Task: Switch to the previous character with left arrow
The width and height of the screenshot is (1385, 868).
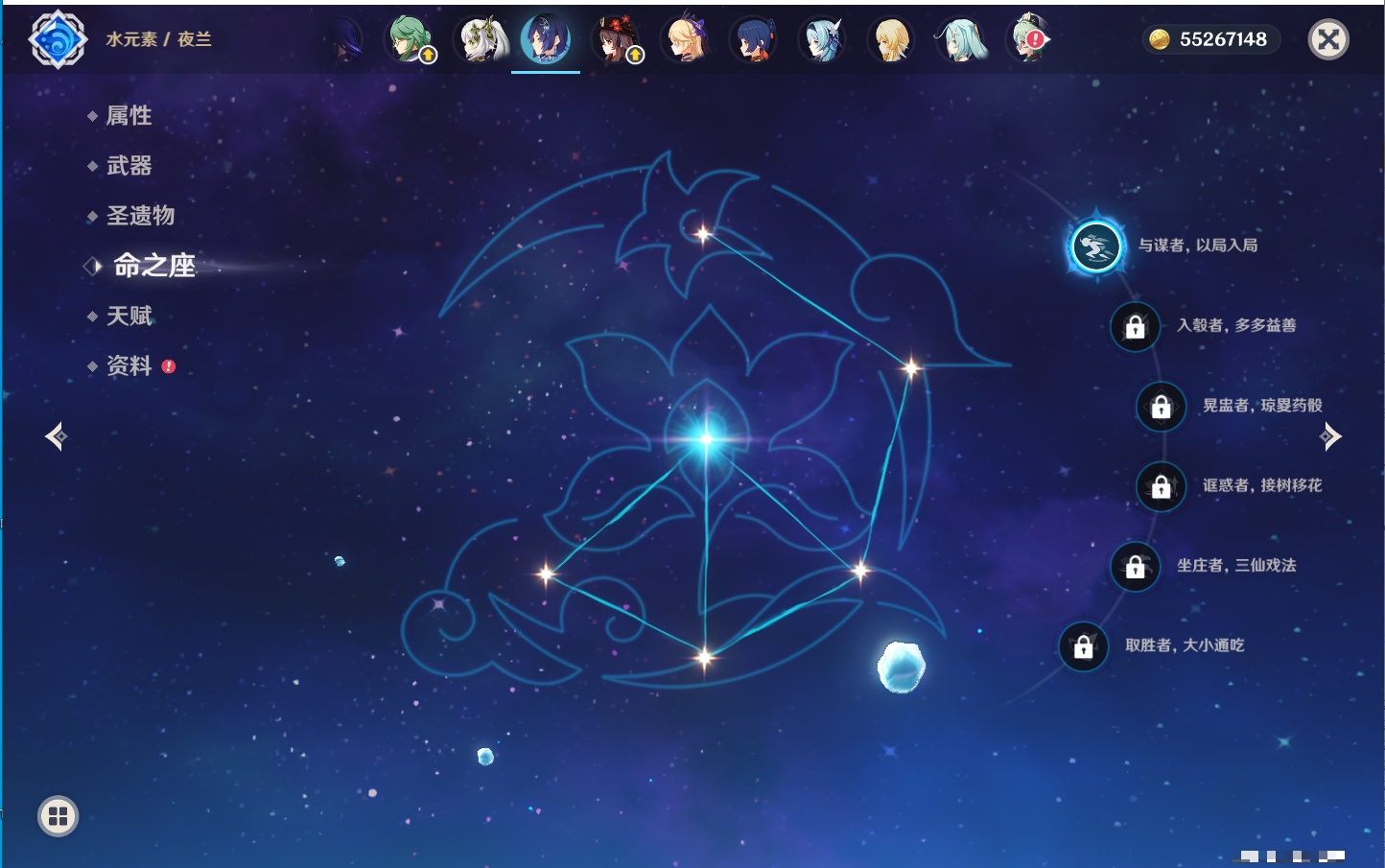Action: point(56,436)
